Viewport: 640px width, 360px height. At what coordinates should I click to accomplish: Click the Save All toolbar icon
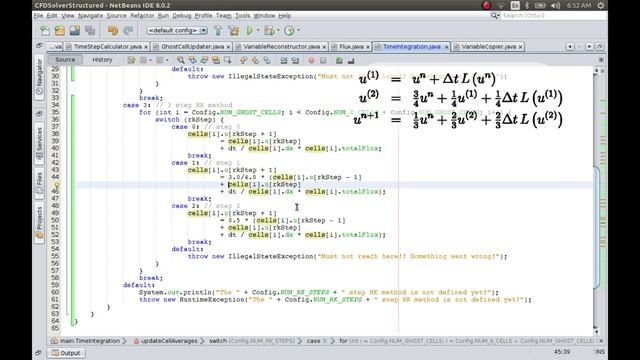90,31
